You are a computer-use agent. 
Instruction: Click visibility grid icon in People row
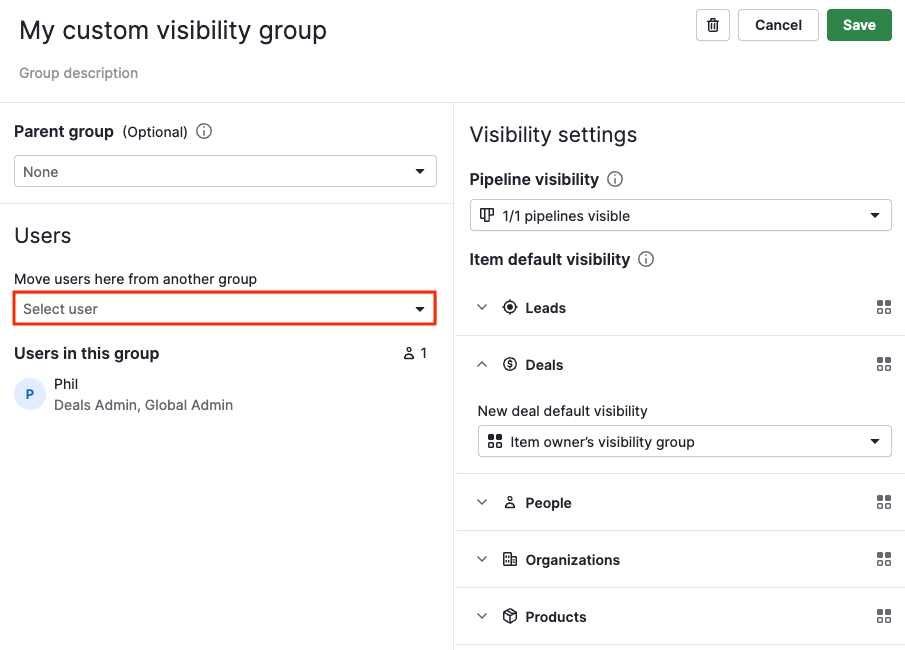[x=883, y=503]
